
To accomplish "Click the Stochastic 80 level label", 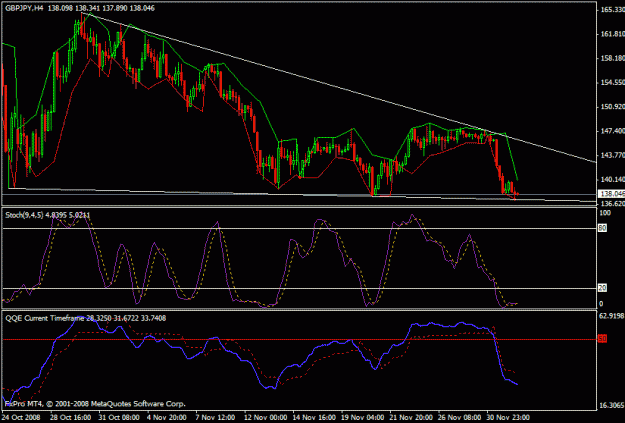I will [603, 228].
